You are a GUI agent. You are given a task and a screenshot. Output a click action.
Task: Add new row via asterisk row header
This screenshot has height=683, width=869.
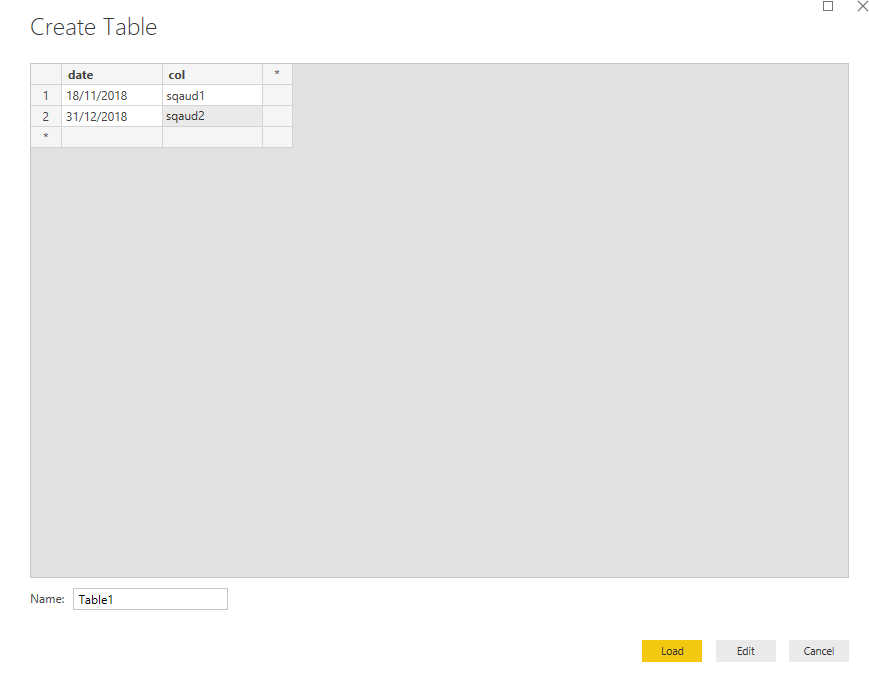[x=46, y=137]
